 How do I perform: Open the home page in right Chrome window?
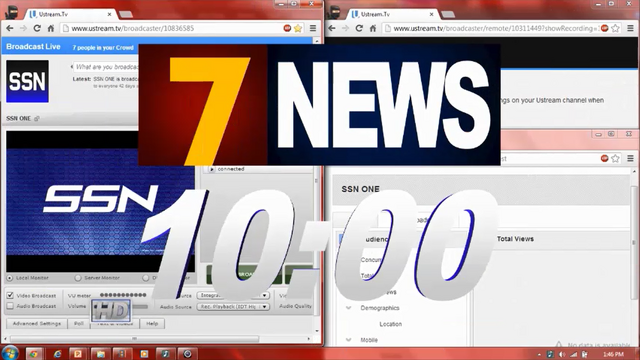point(373,28)
